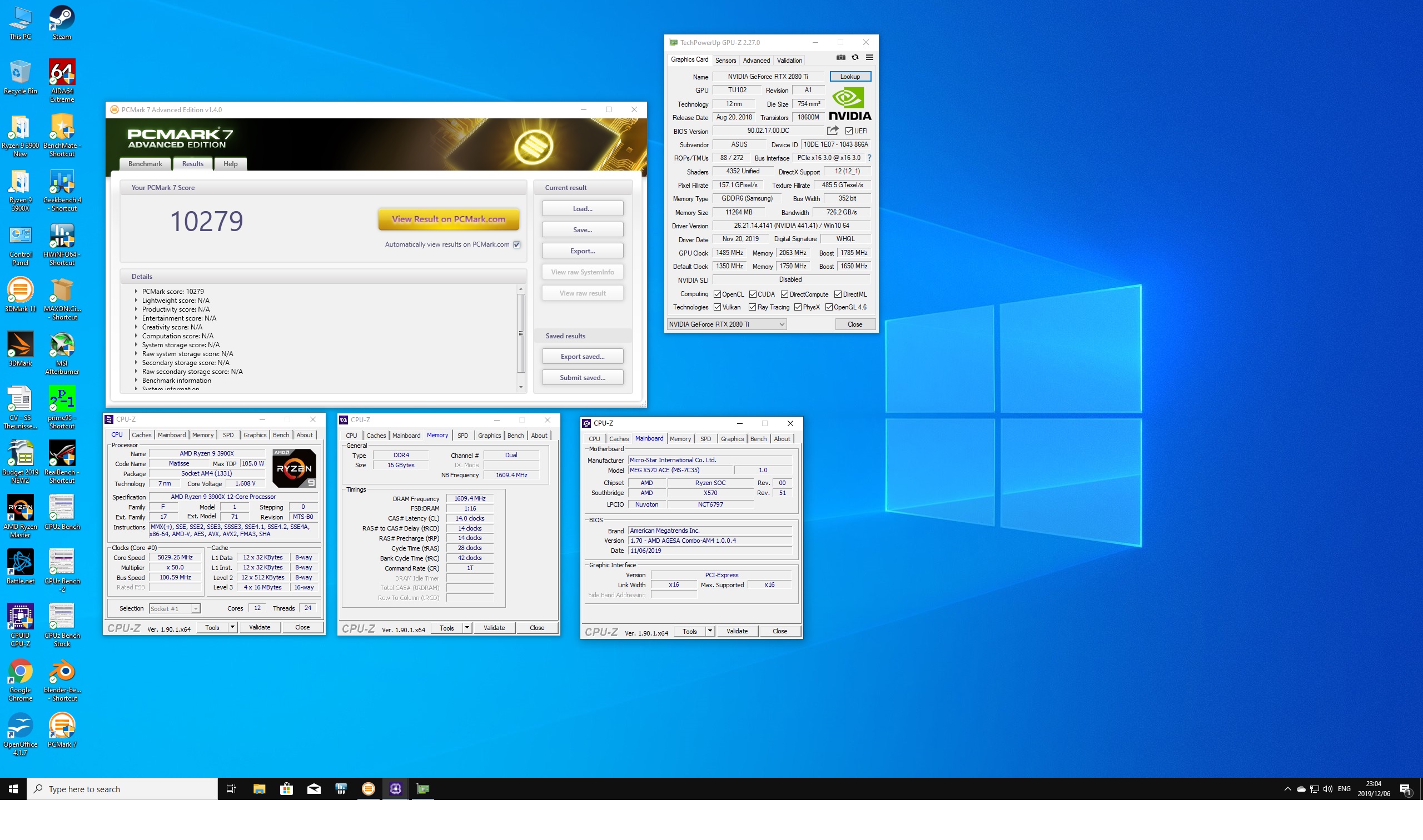The width and height of the screenshot is (1423, 840).
Task: Open the Sensors tab in GPU-Z
Action: click(x=725, y=61)
